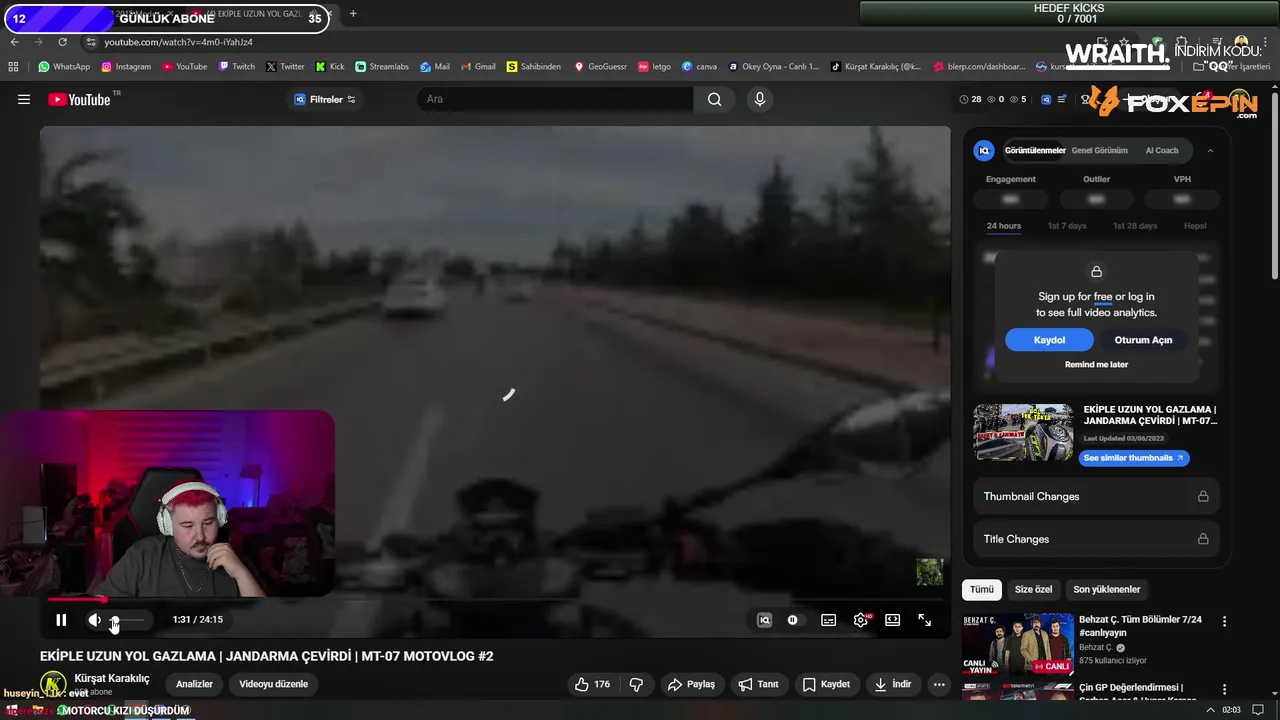The height and width of the screenshot is (720, 1280).
Task: Open the vidIQ video thumbnail preview
Action: (1023, 432)
